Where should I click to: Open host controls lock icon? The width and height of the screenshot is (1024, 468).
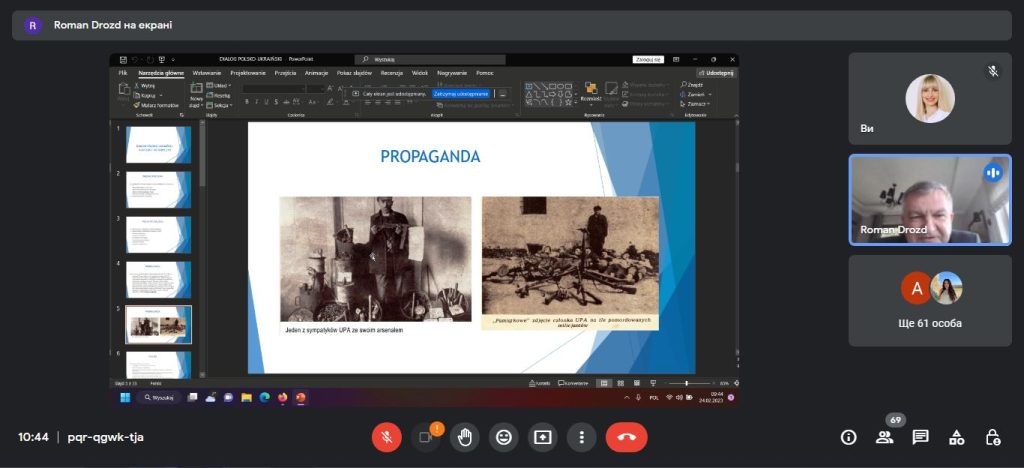click(992, 437)
